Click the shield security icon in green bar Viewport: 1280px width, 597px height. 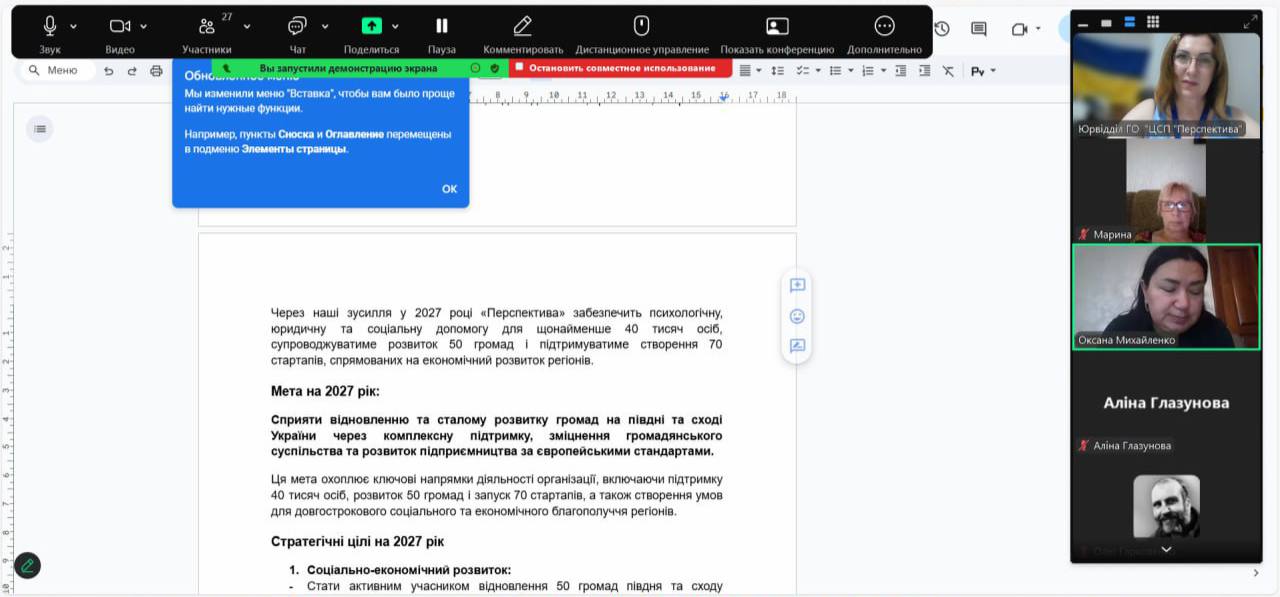(495, 68)
